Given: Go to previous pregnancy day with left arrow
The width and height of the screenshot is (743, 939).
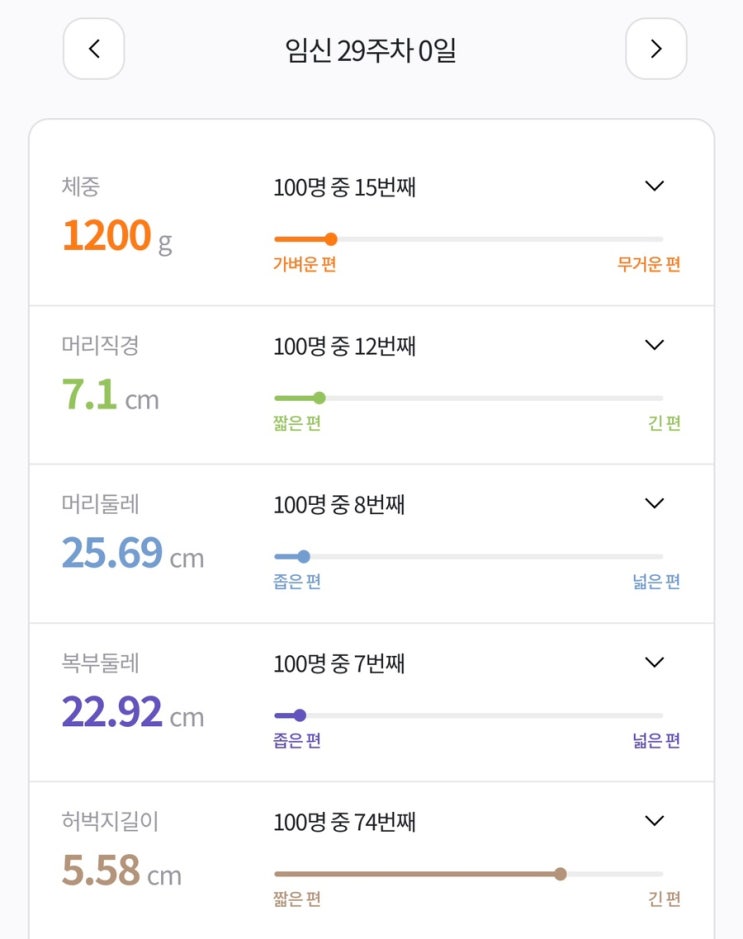Looking at the screenshot, I should click(x=94, y=49).
